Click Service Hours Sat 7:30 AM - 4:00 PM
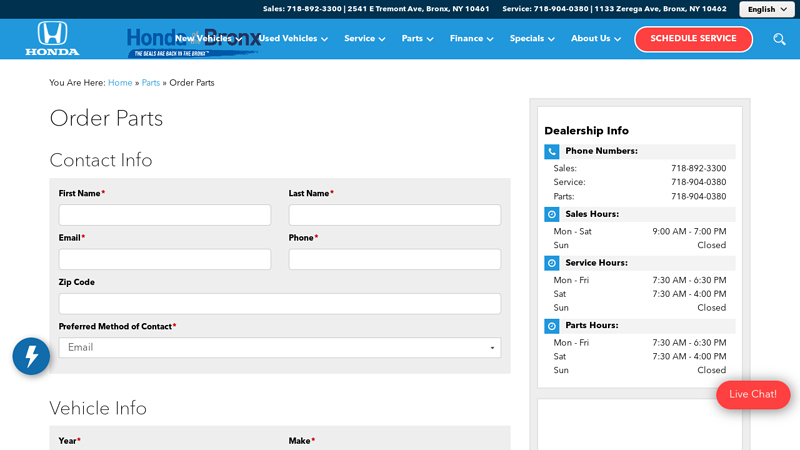 pos(640,294)
